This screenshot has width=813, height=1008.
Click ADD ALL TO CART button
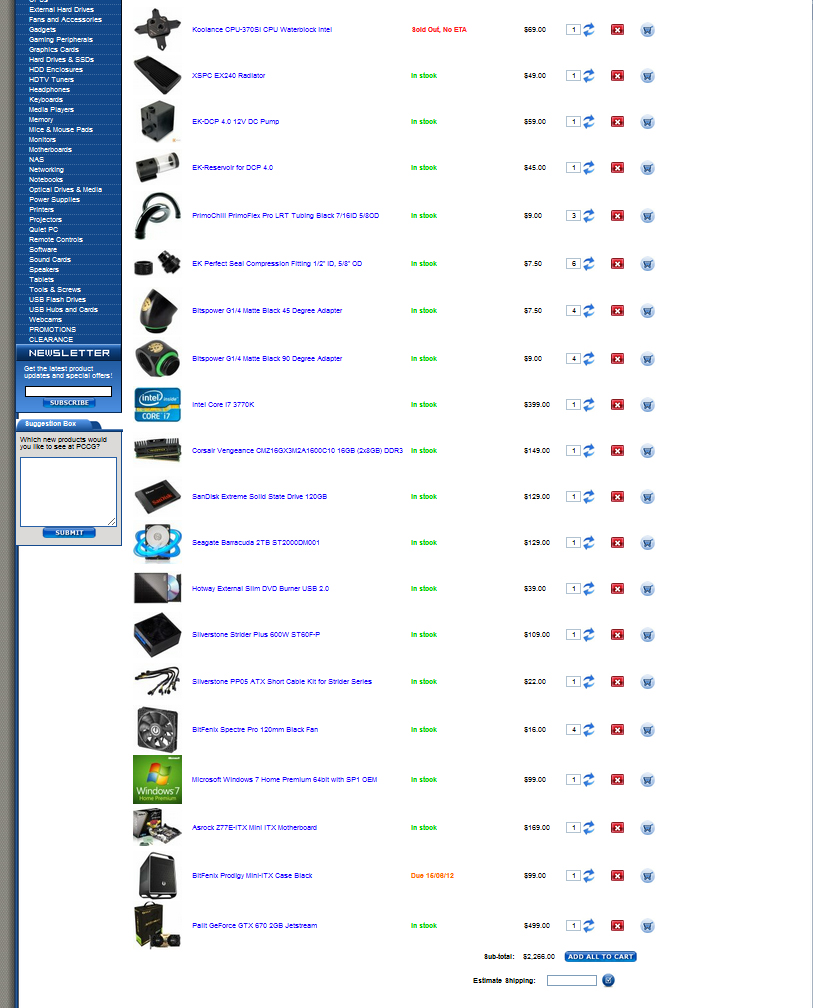point(600,957)
